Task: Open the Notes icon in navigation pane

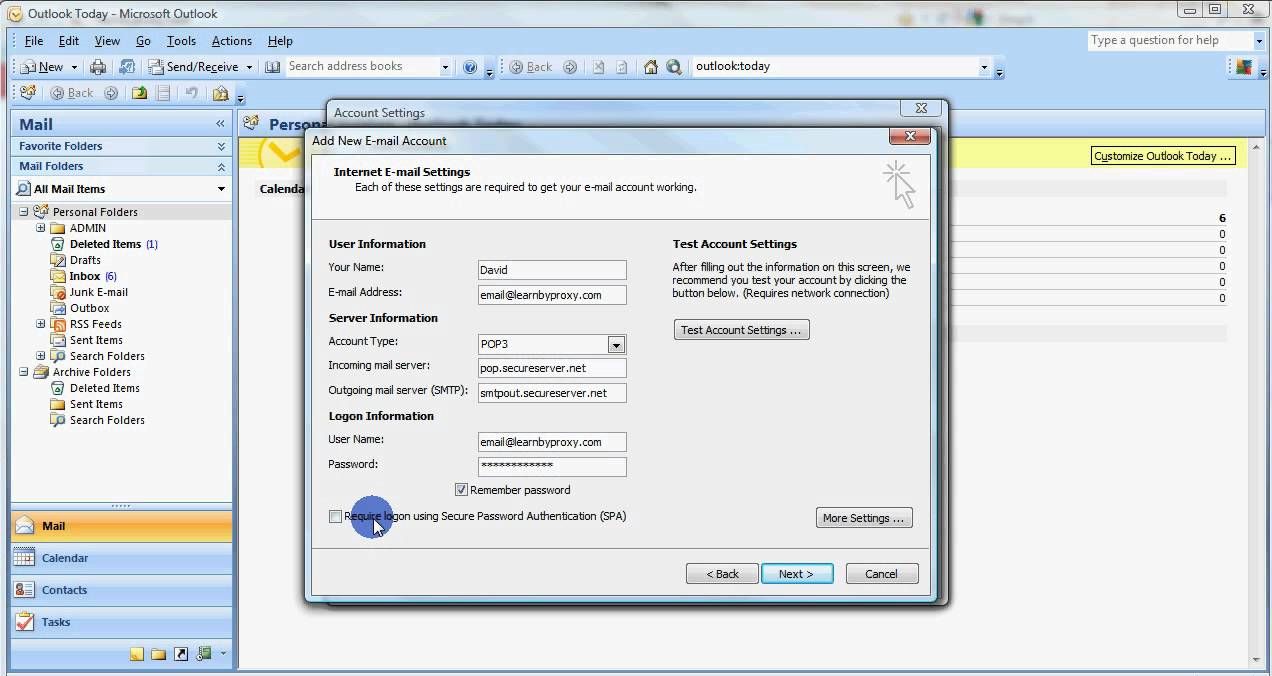Action: point(137,654)
